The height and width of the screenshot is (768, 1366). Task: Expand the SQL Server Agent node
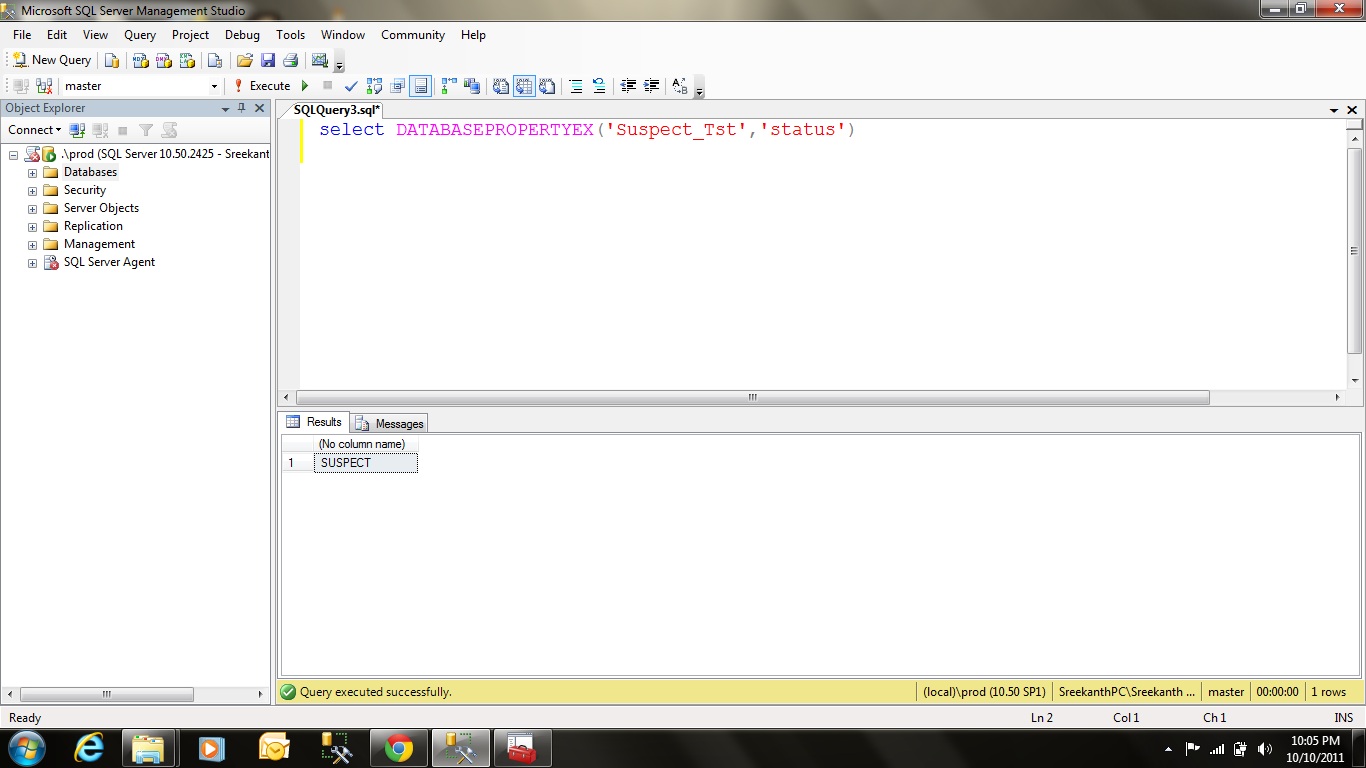click(x=32, y=263)
